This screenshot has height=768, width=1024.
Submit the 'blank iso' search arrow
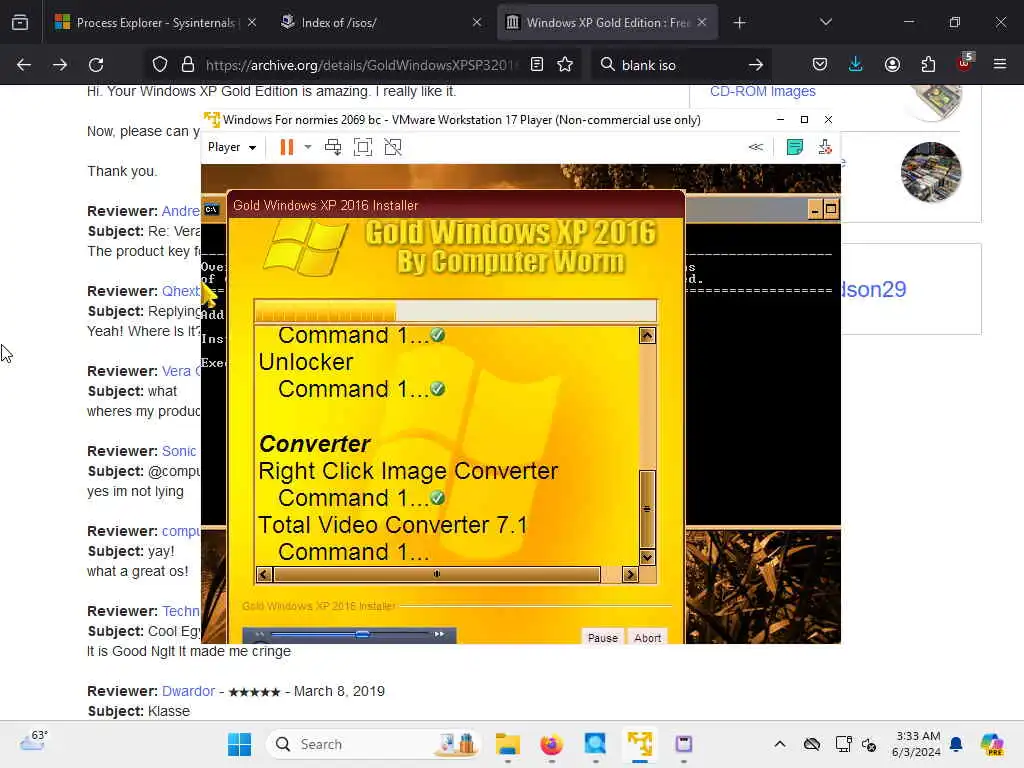click(x=756, y=65)
